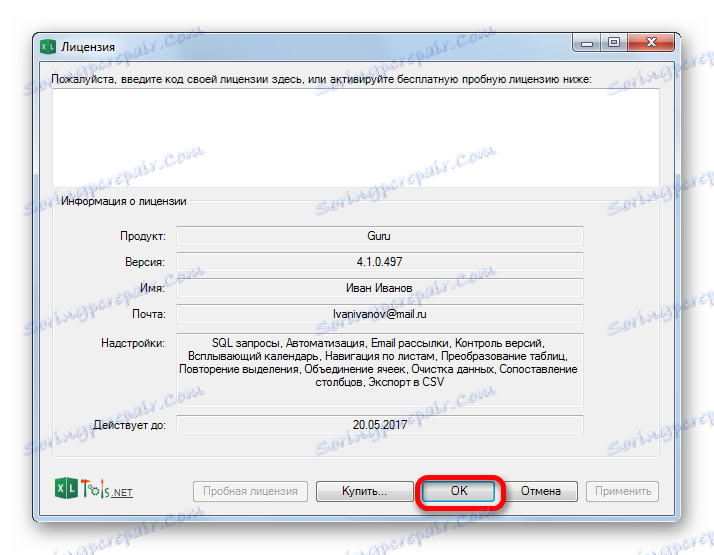This screenshot has height=555, width=714.
Task: Select the Почта field Ivanivanov@mail.ru
Action: [380, 314]
